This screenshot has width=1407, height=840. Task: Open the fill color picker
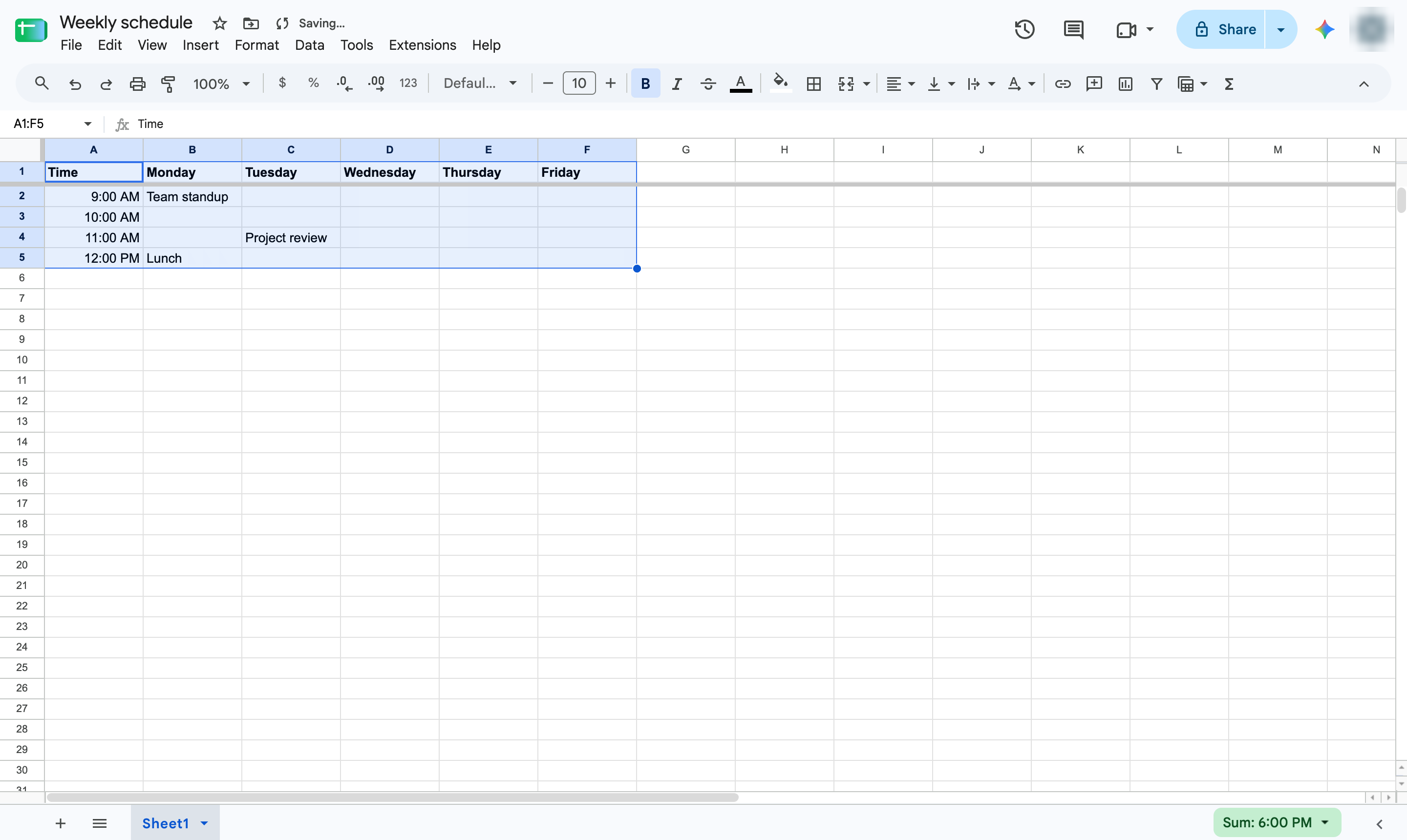click(781, 84)
